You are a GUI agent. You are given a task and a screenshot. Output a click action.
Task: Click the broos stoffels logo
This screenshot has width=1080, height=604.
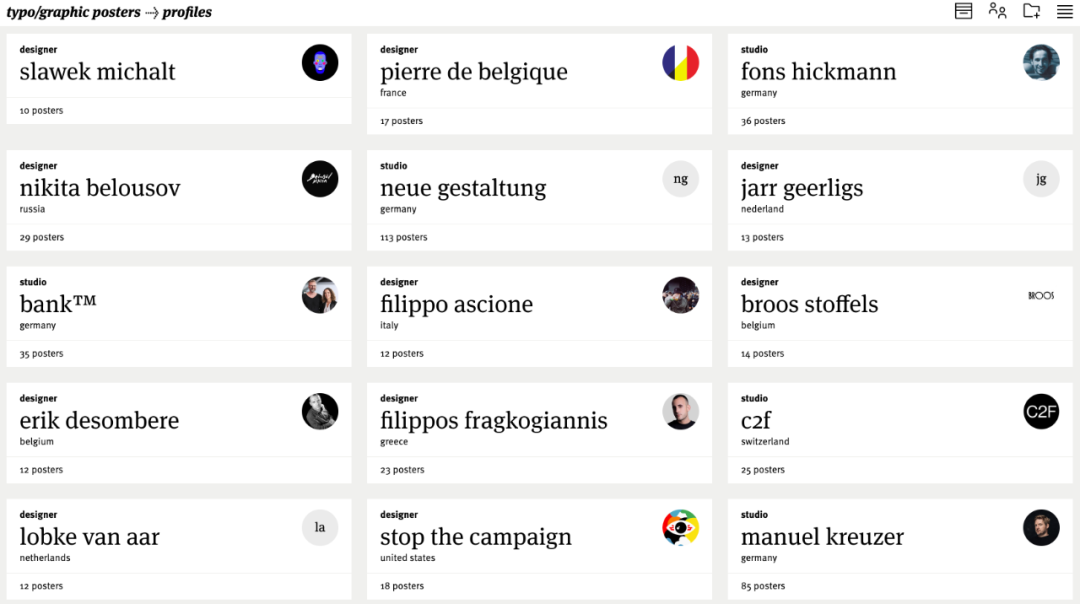pos(1041,295)
